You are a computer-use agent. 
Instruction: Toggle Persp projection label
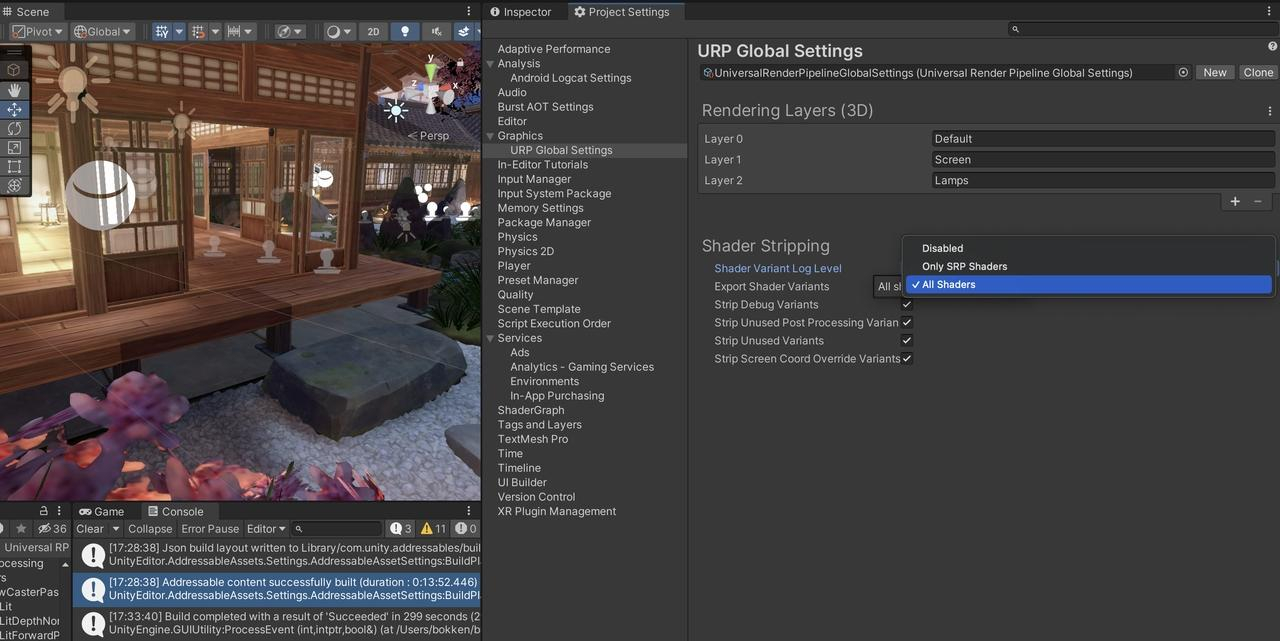(428, 135)
